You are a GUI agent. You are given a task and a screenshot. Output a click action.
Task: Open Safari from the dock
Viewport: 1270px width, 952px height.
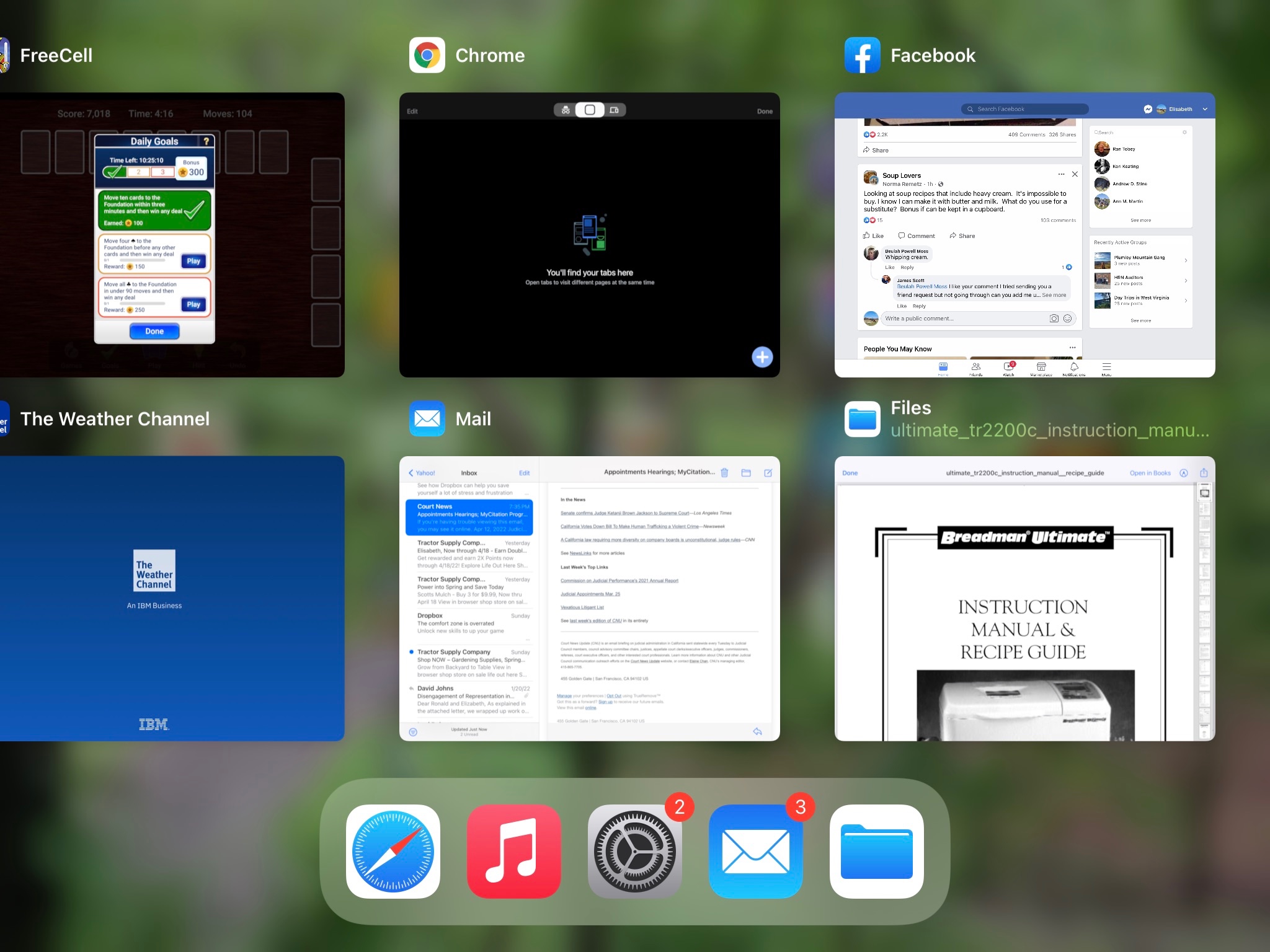pos(393,851)
